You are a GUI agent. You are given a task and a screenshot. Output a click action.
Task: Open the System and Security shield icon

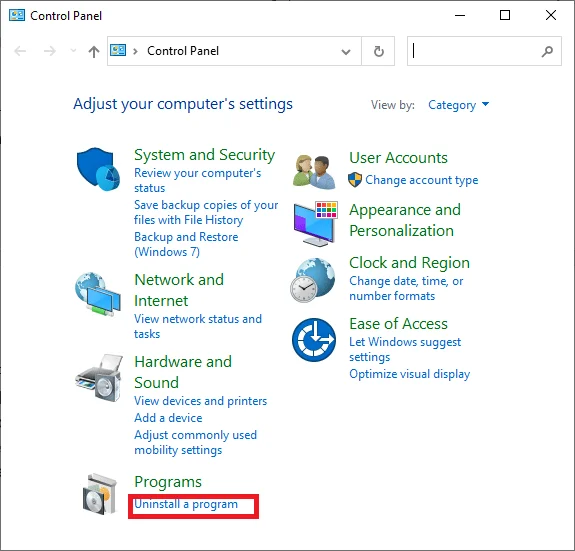[98, 169]
